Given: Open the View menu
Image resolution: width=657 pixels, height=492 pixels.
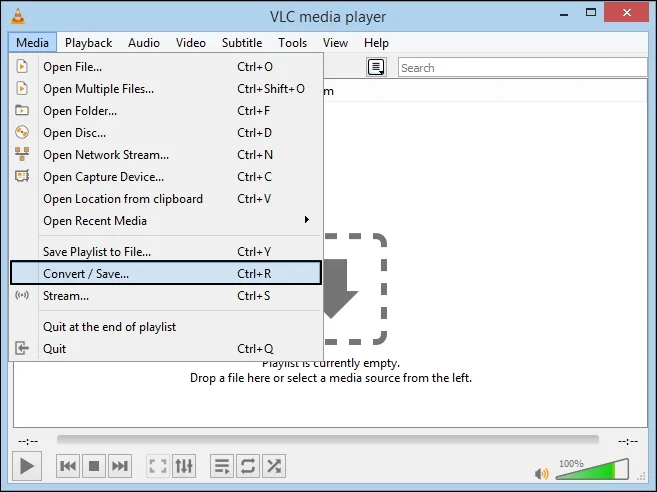Looking at the screenshot, I should [335, 43].
